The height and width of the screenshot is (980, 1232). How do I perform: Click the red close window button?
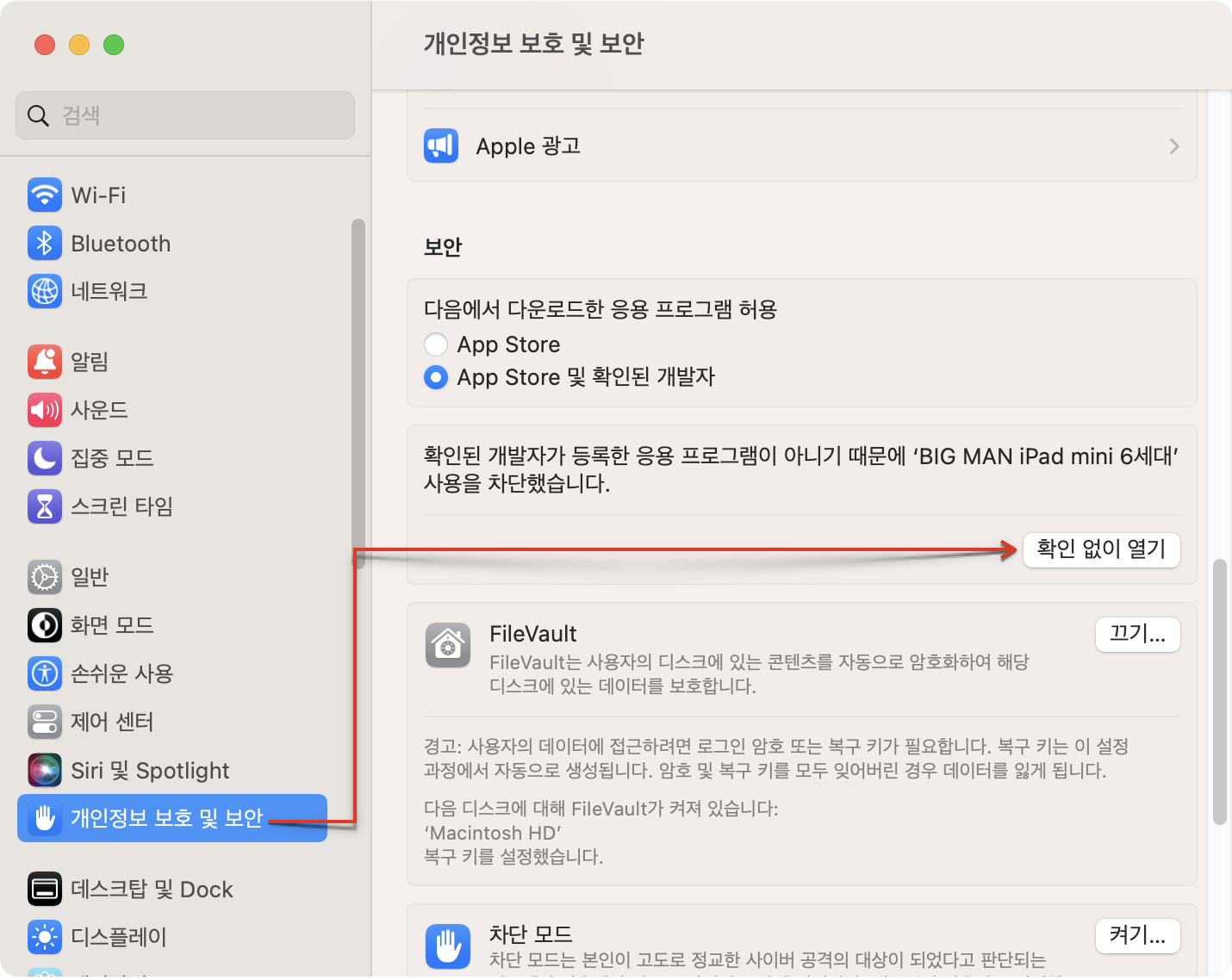pos(45,45)
